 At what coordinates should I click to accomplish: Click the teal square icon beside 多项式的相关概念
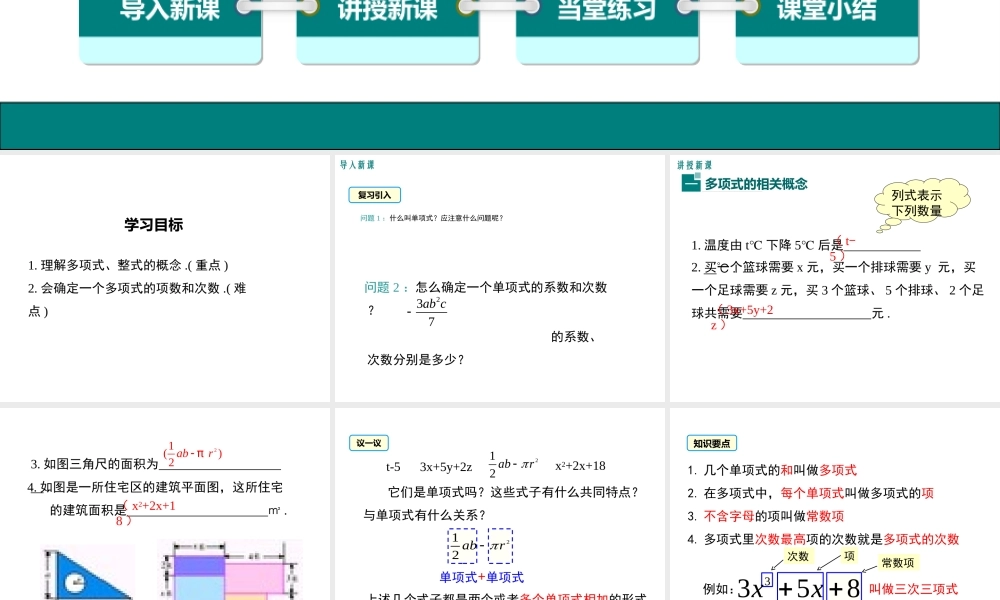tap(691, 183)
